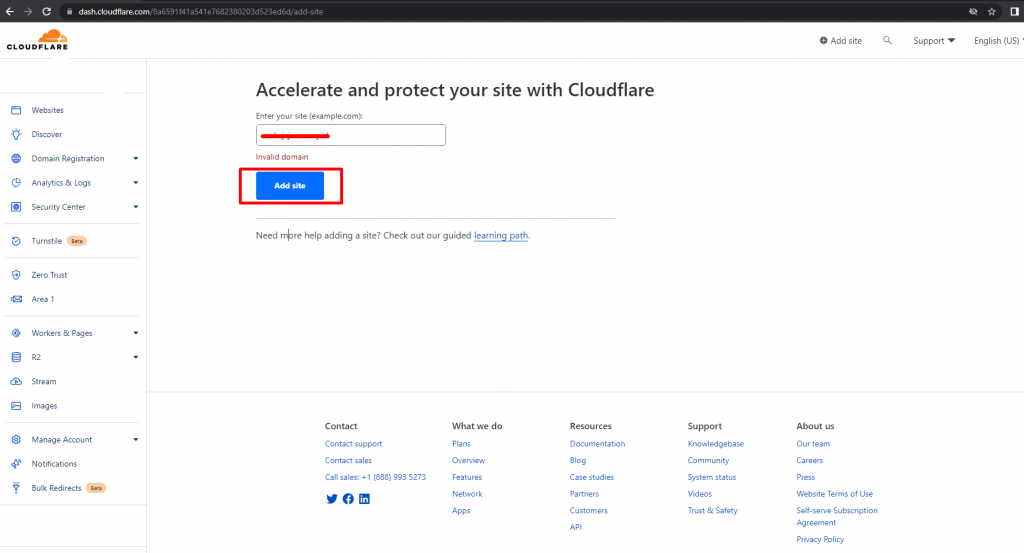Expand Workers & Pages submenu

135,333
